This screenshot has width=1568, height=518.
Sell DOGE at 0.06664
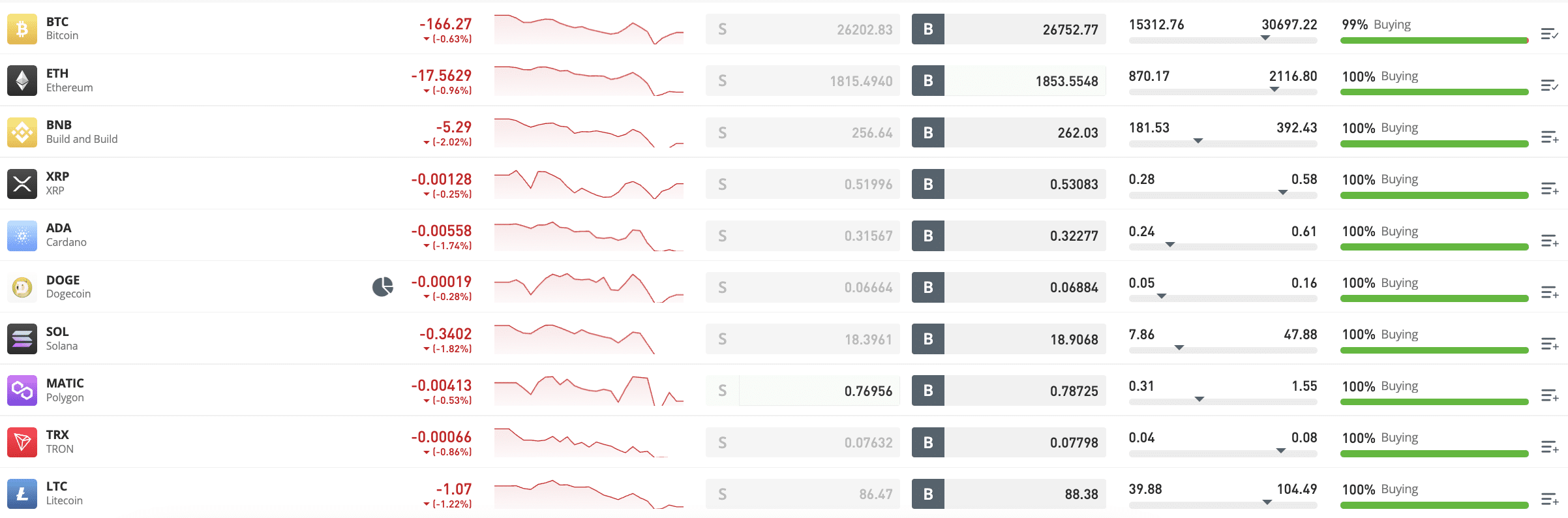pos(803,287)
